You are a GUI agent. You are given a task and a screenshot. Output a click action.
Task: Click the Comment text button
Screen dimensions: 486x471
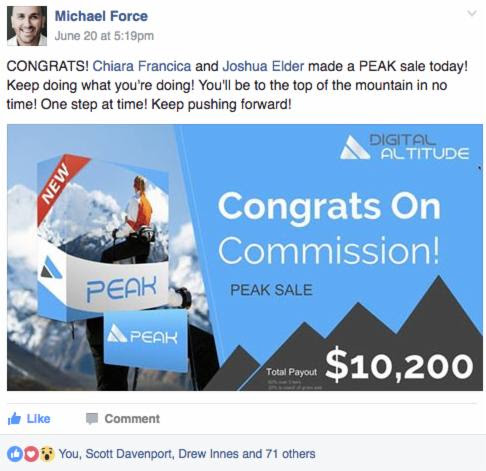[132, 419]
